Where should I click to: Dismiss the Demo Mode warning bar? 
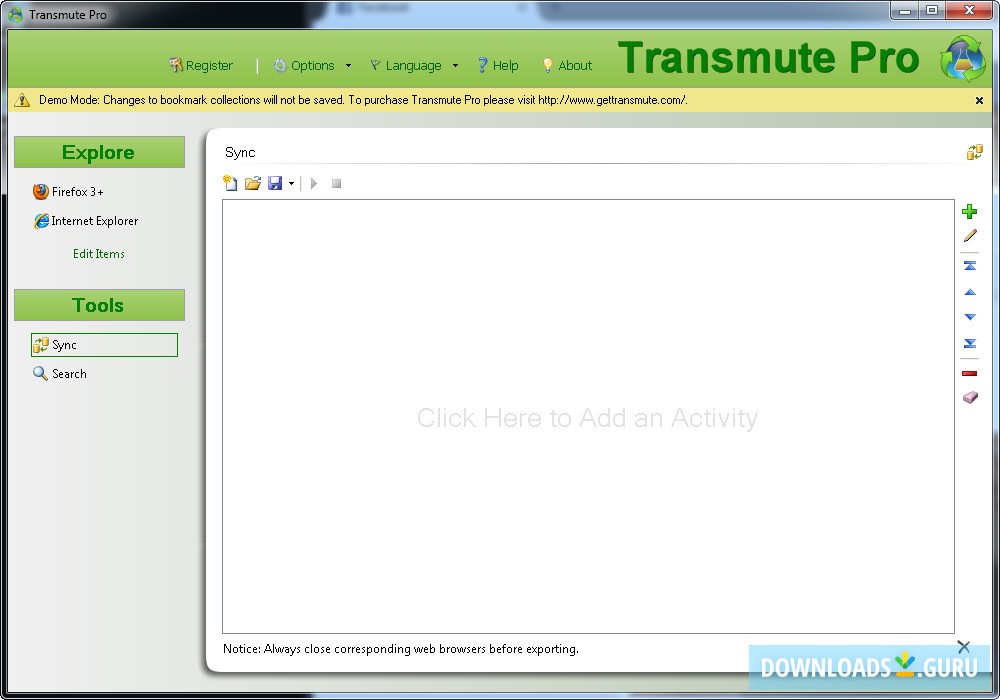(979, 100)
